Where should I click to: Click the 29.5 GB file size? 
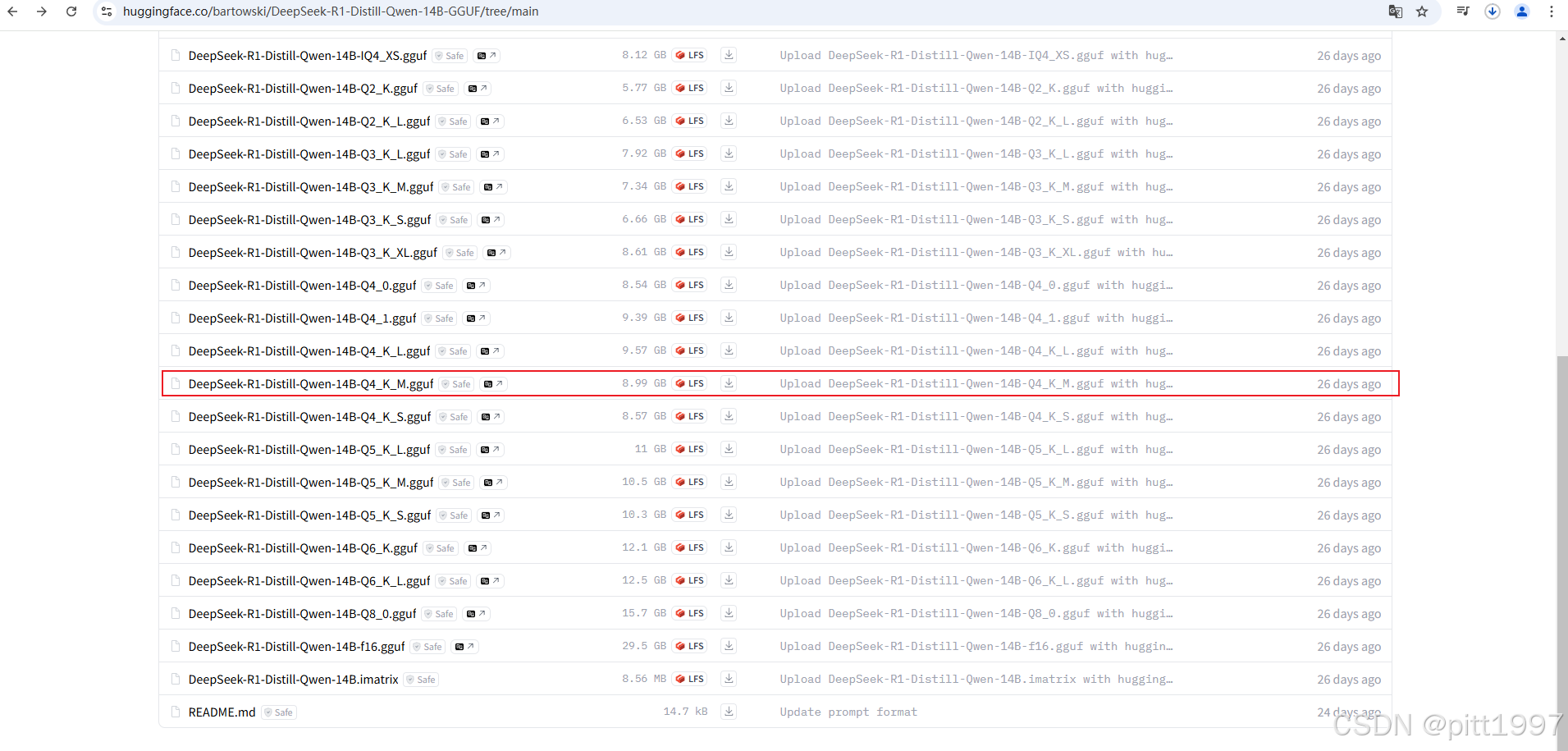point(644,646)
